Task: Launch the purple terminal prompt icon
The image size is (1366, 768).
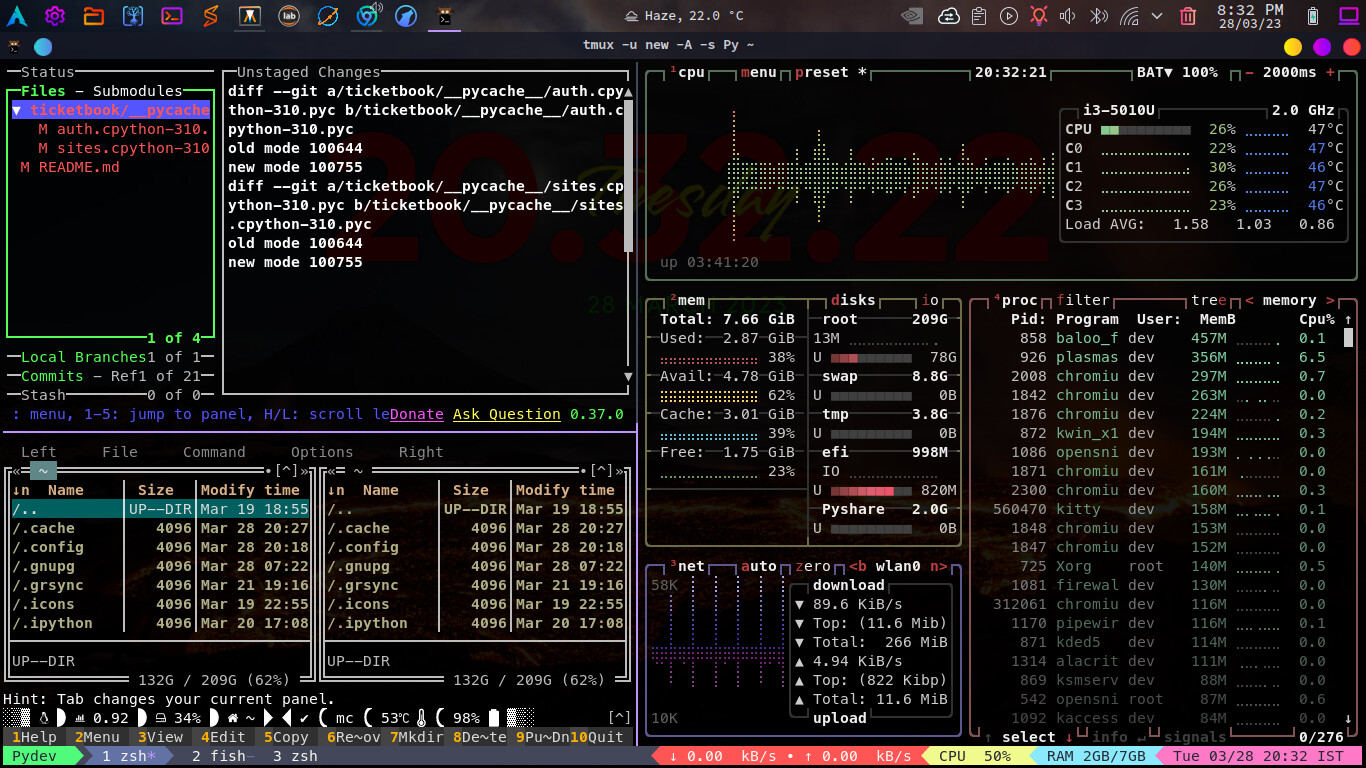Action: click(172, 16)
